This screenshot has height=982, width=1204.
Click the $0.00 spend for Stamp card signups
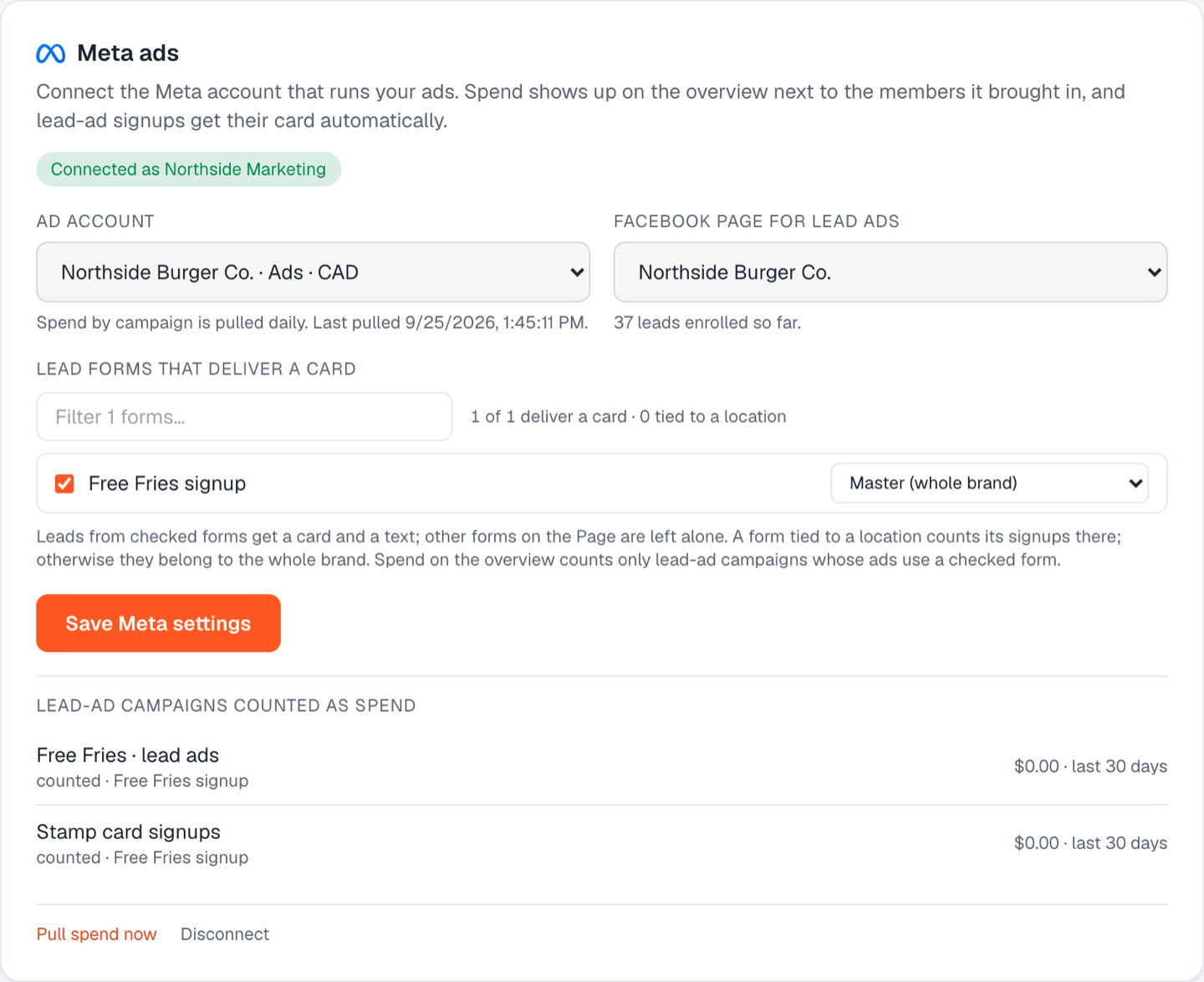[1037, 843]
